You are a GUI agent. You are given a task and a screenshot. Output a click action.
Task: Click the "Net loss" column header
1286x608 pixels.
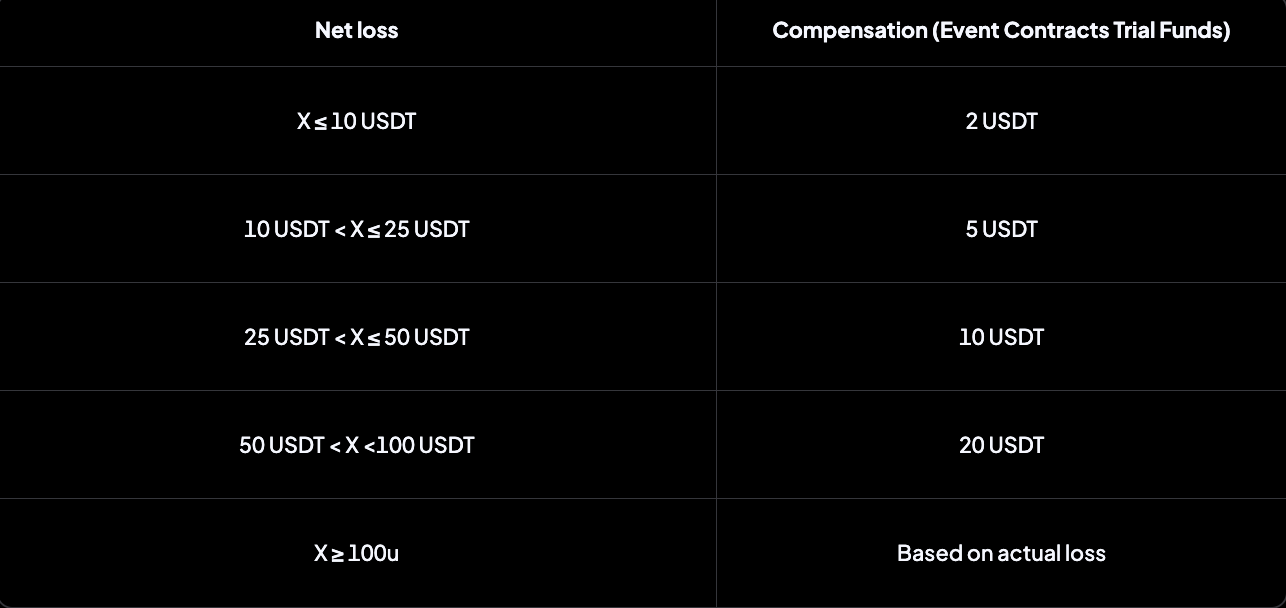pyautogui.click(x=356, y=31)
